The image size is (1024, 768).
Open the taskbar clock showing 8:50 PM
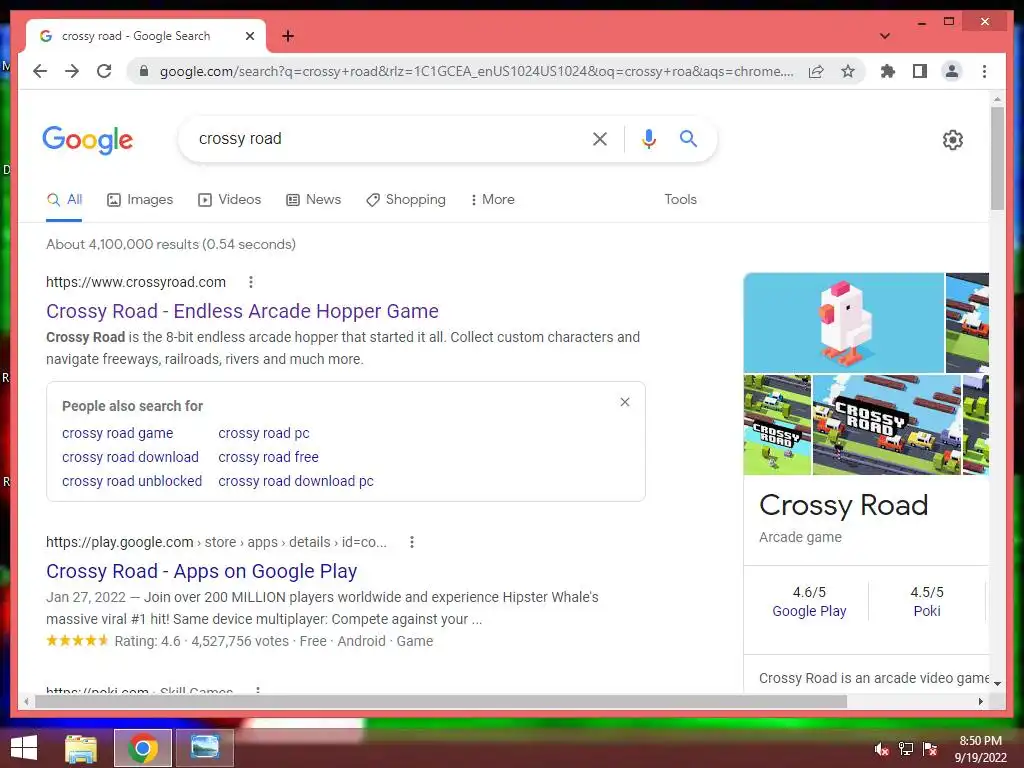980,749
